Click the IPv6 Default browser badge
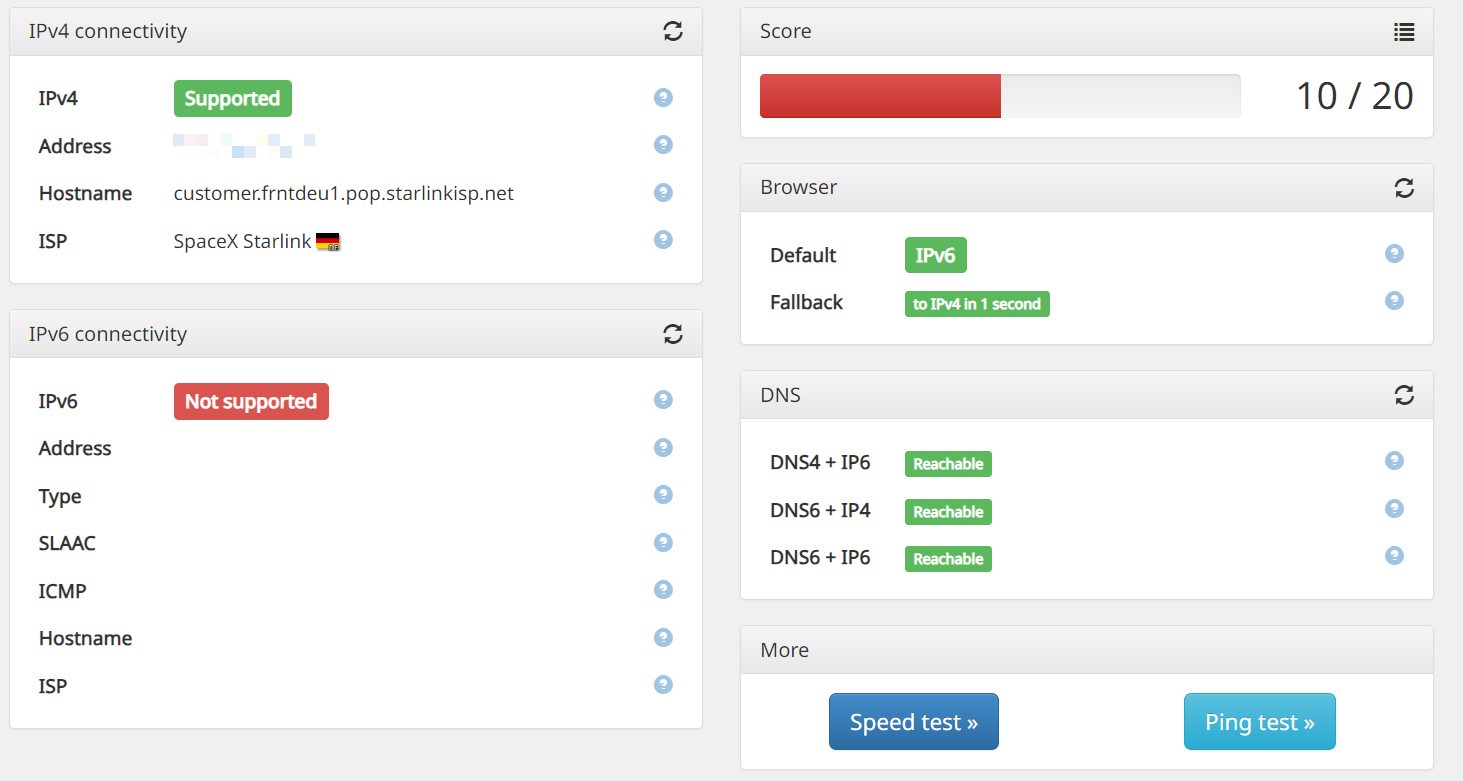Viewport: 1463px width, 781px height. click(936, 255)
